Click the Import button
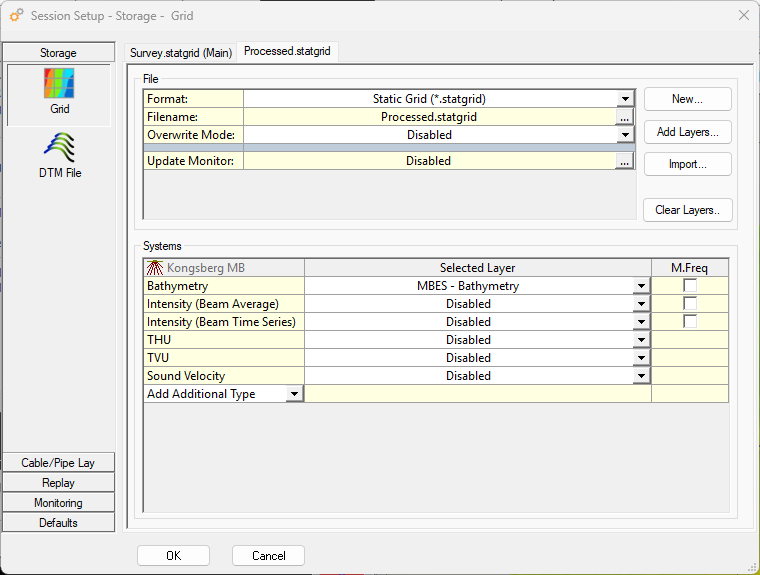760x575 pixels. pos(687,164)
